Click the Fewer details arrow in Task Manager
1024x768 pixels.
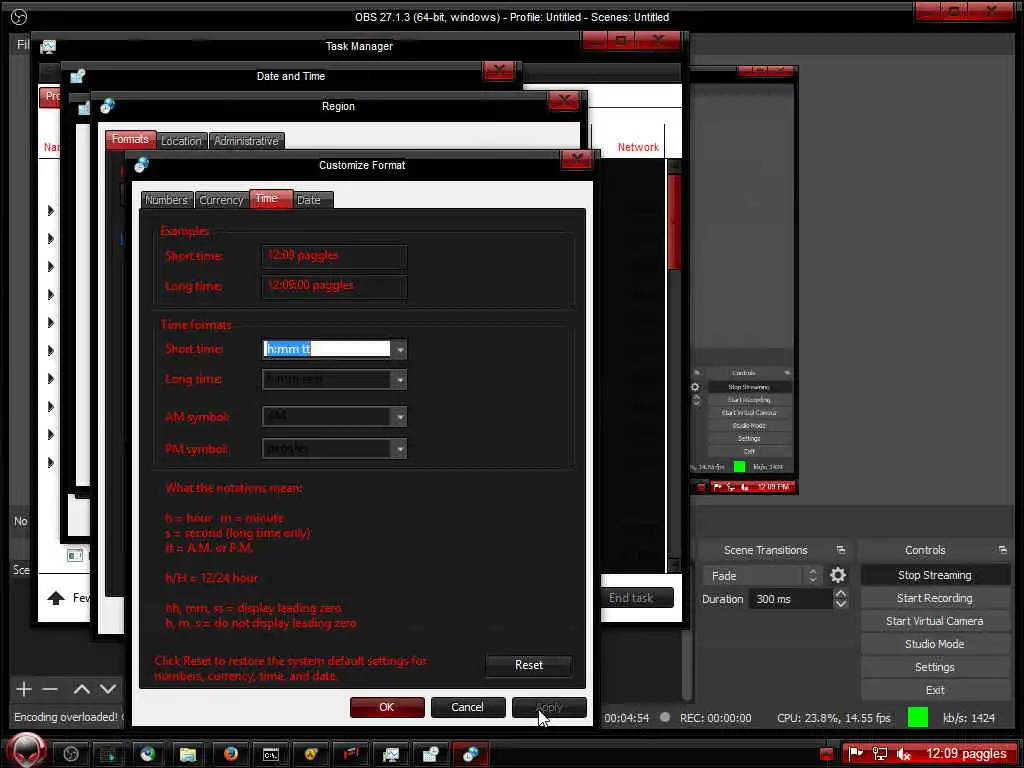pyautogui.click(x=56, y=598)
